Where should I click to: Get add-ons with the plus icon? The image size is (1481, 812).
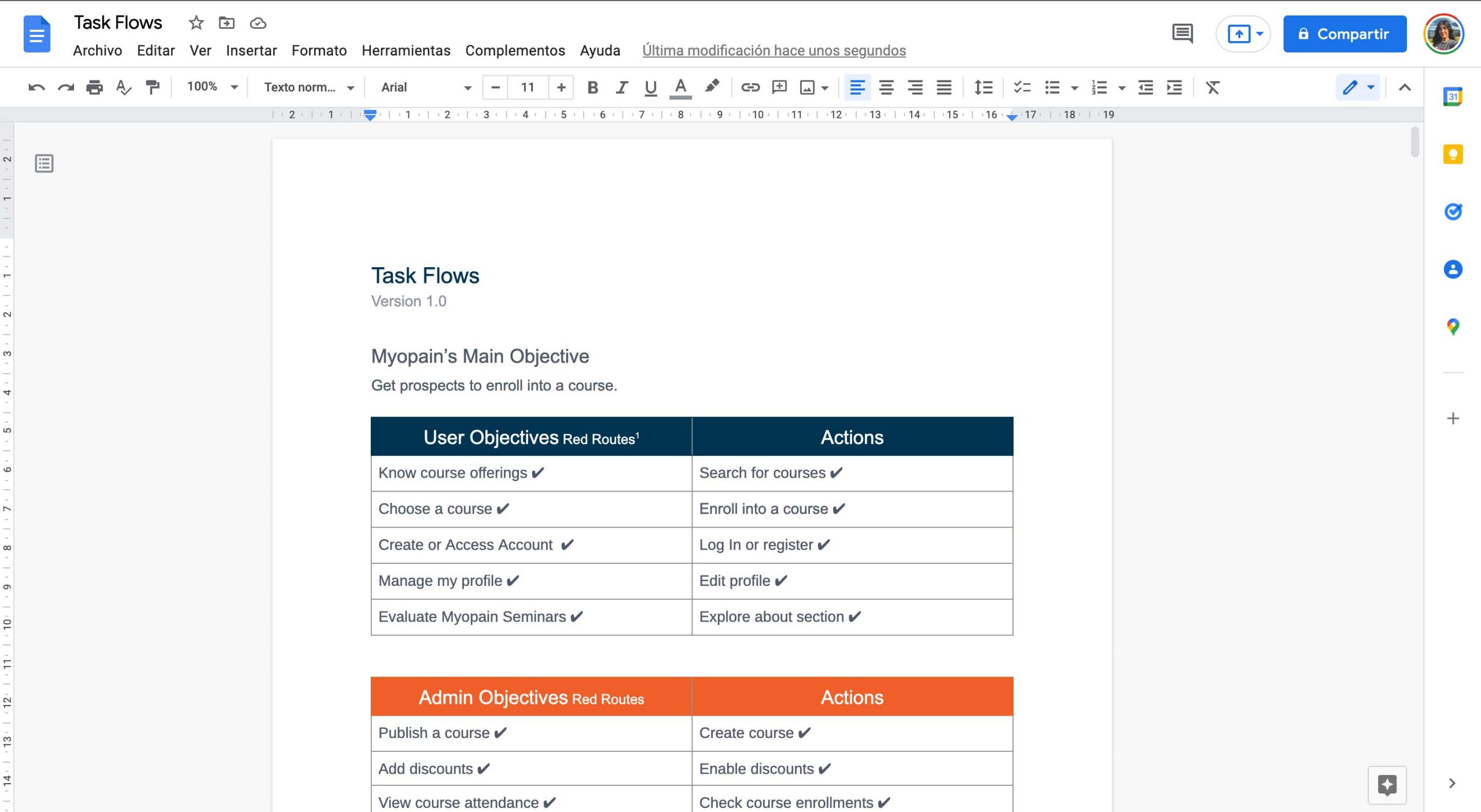1453,418
